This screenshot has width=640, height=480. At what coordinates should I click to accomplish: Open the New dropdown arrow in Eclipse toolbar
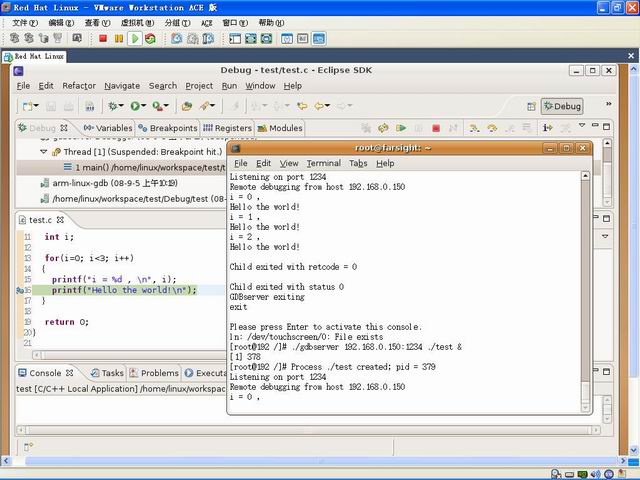point(36,106)
